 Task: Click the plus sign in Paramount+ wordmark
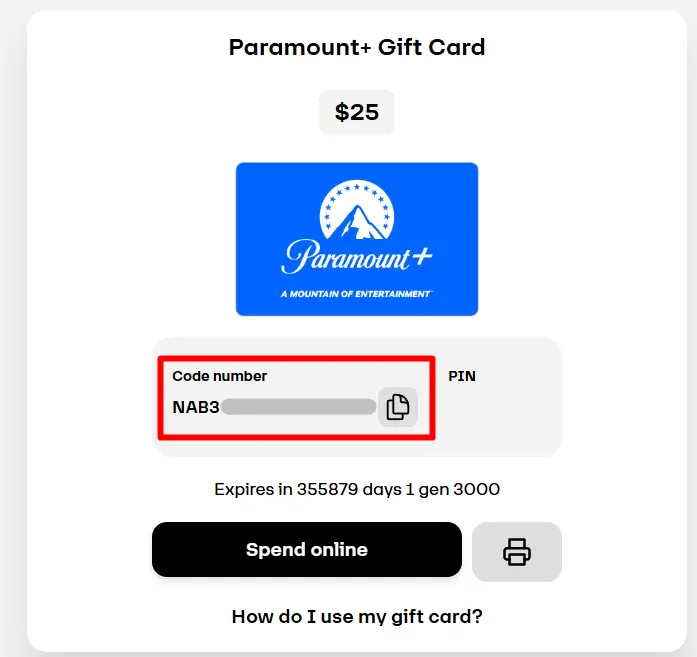tap(421, 257)
